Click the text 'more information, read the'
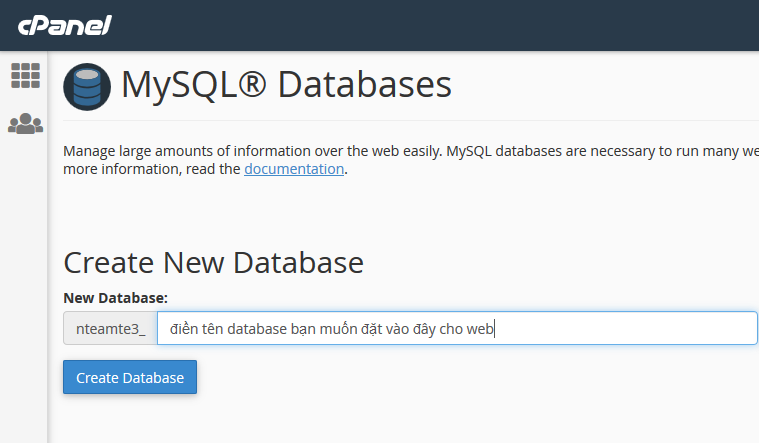This screenshot has height=443, width=759. click(x=152, y=169)
